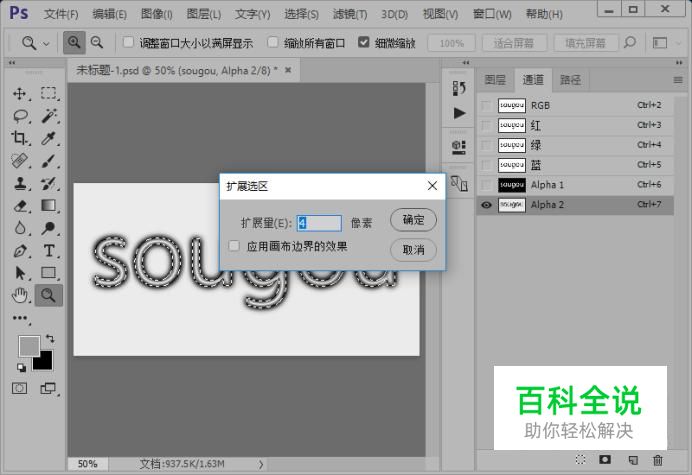Toggle Quick Mask mode
The image size is (692, 475).
coord(19,388)
